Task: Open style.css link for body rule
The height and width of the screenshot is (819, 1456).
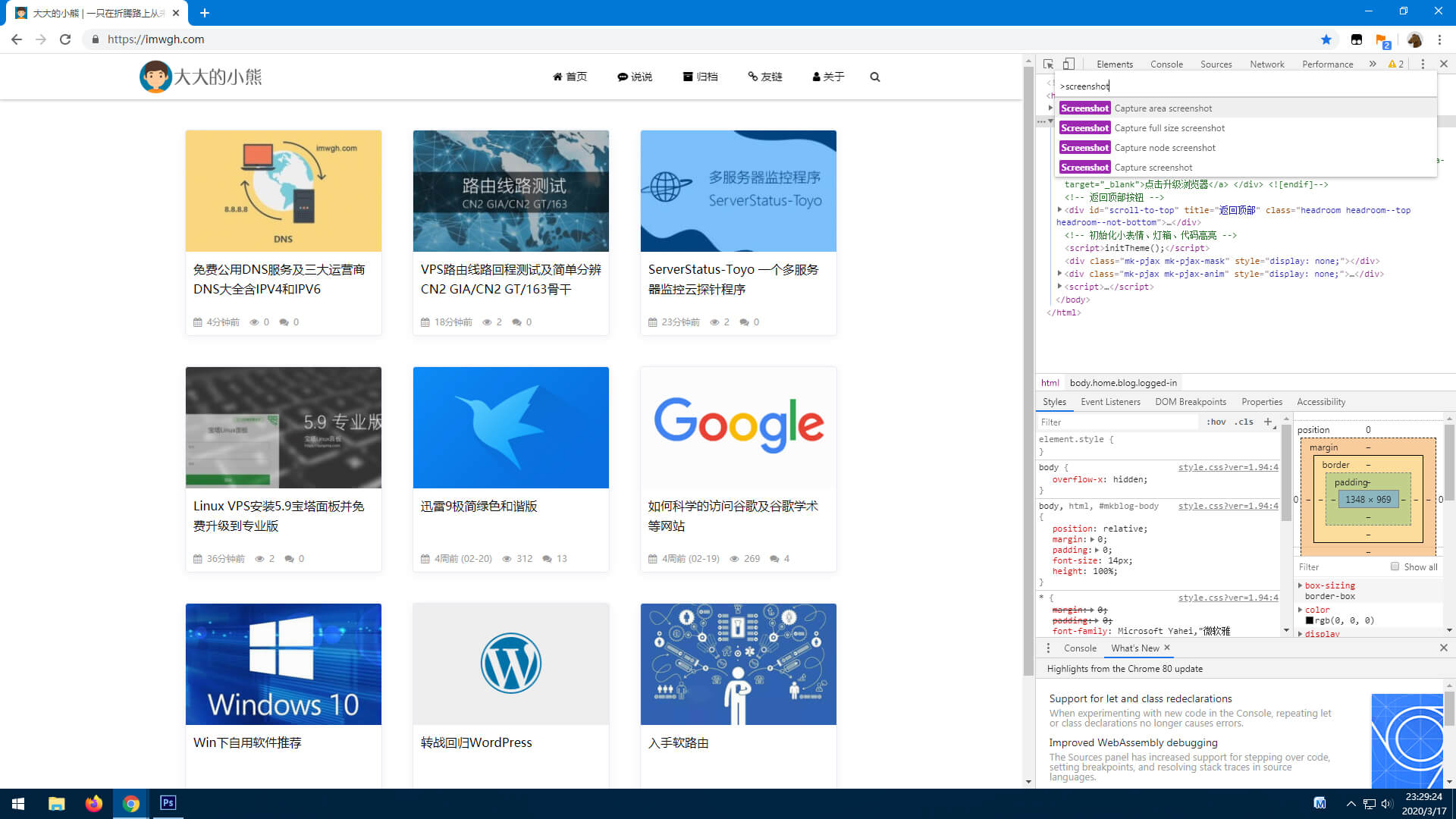Action: (1228, 467)
